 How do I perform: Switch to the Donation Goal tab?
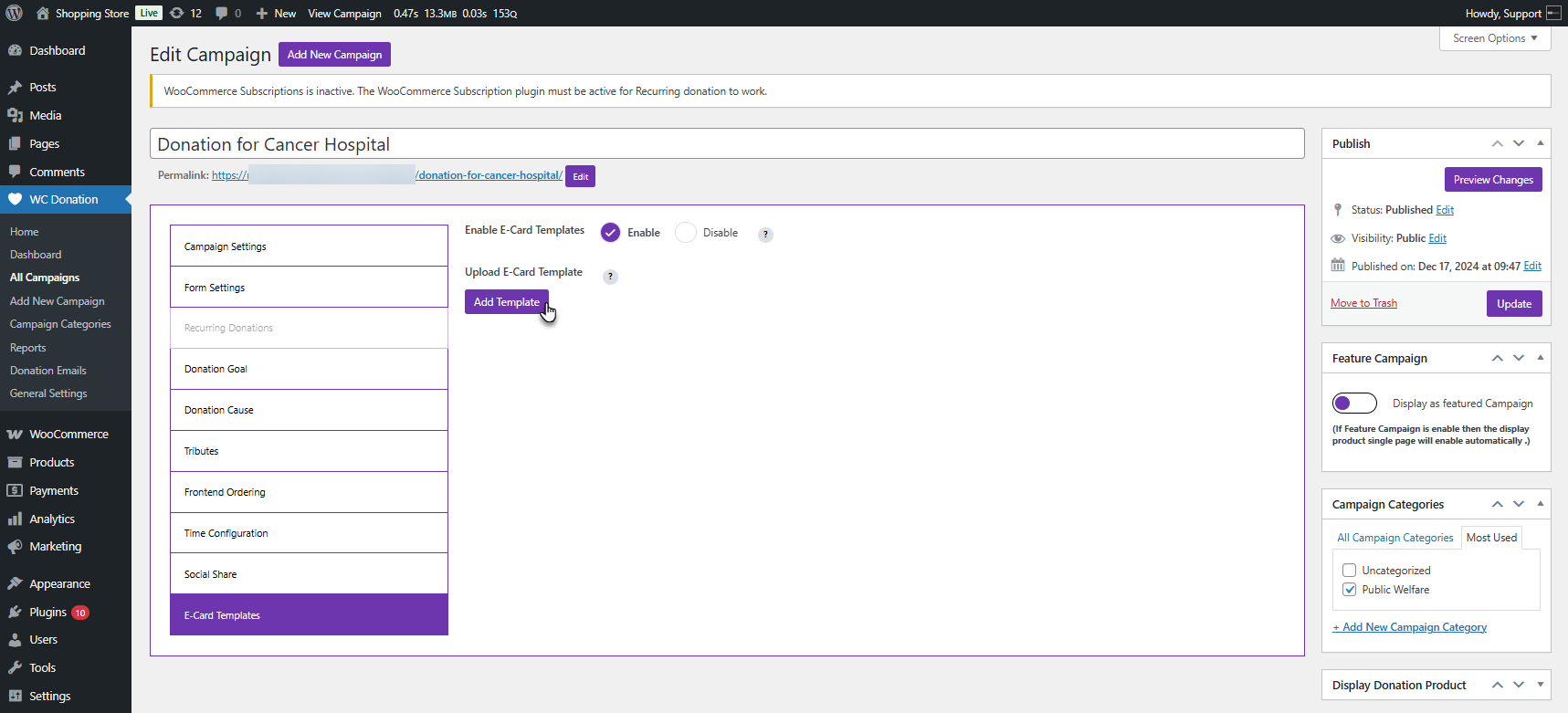tap(309, 369)
